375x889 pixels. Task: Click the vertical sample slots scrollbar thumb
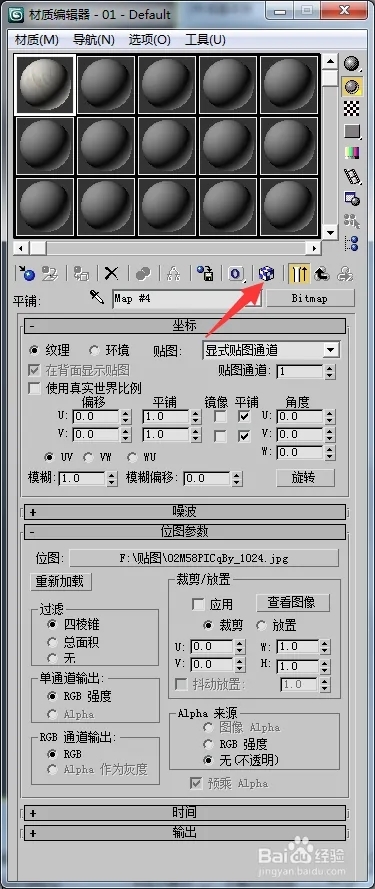[330, 77]
